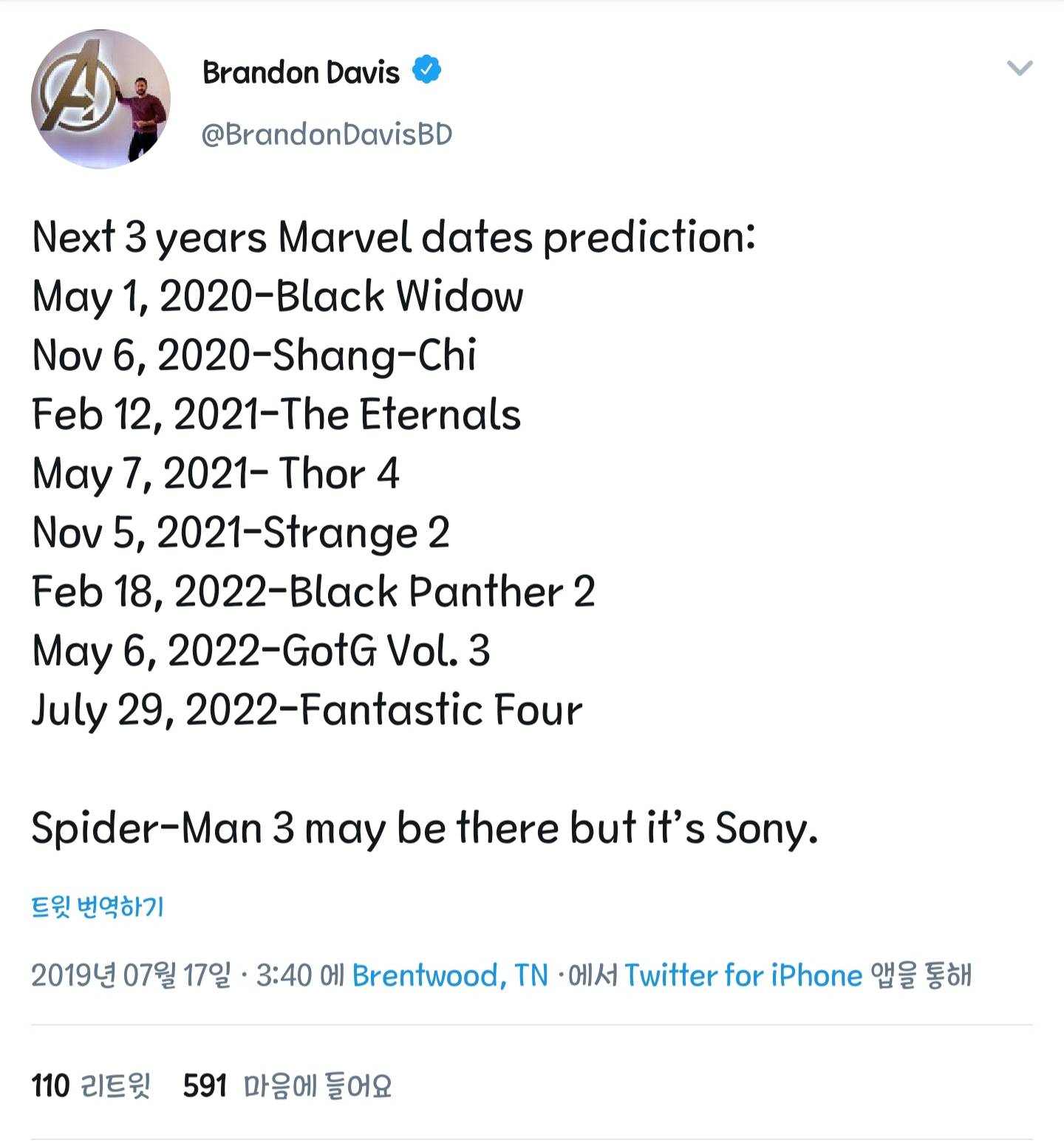Click the 'Feb 12, 2021-The Eternals' line
The image size is (1064, 1143).
[x=276, y=414]
